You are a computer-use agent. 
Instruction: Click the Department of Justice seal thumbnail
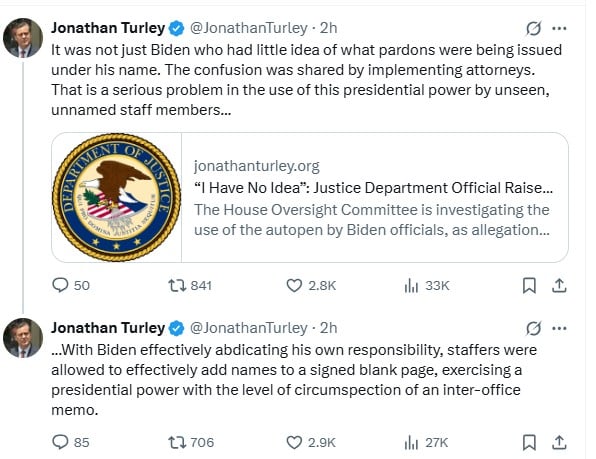click(x=116, y=197)
